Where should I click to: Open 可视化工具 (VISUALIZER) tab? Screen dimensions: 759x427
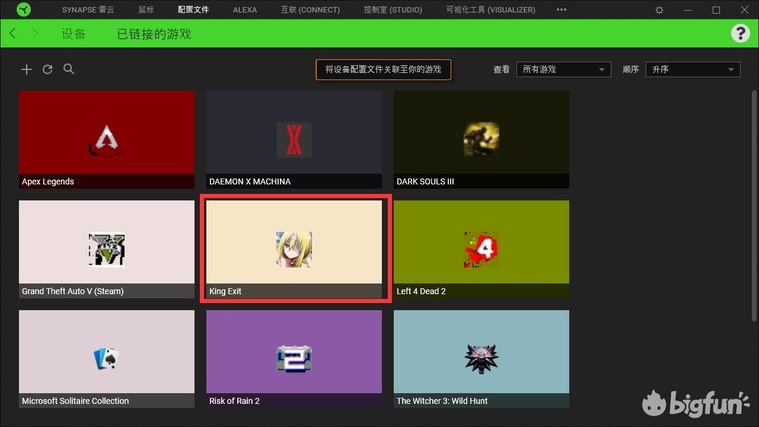click(x=490, y=10)
